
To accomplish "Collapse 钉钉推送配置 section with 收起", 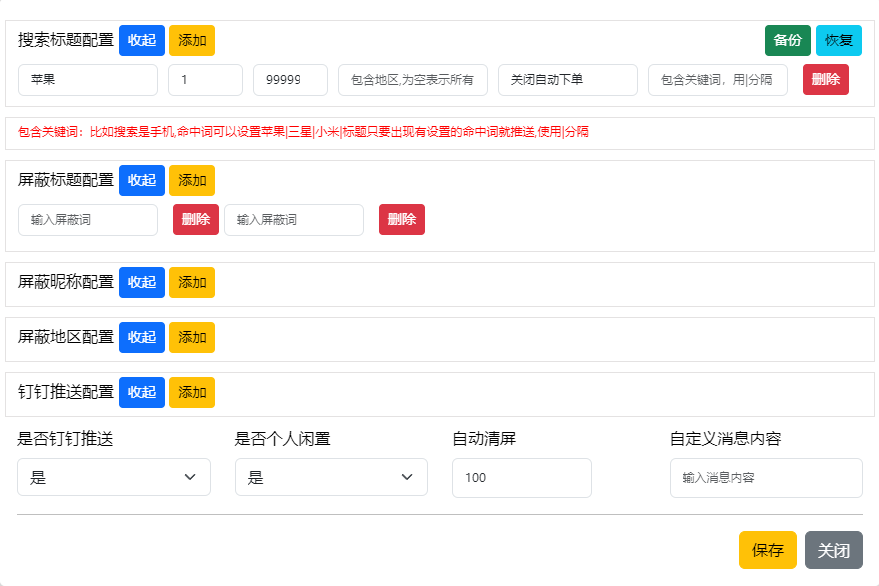I will [142, 392].
